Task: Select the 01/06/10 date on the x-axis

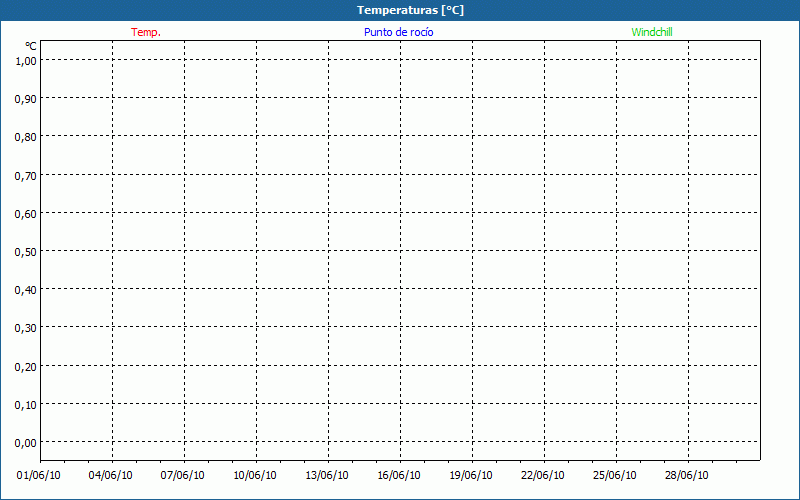Action: click(39, 476)
